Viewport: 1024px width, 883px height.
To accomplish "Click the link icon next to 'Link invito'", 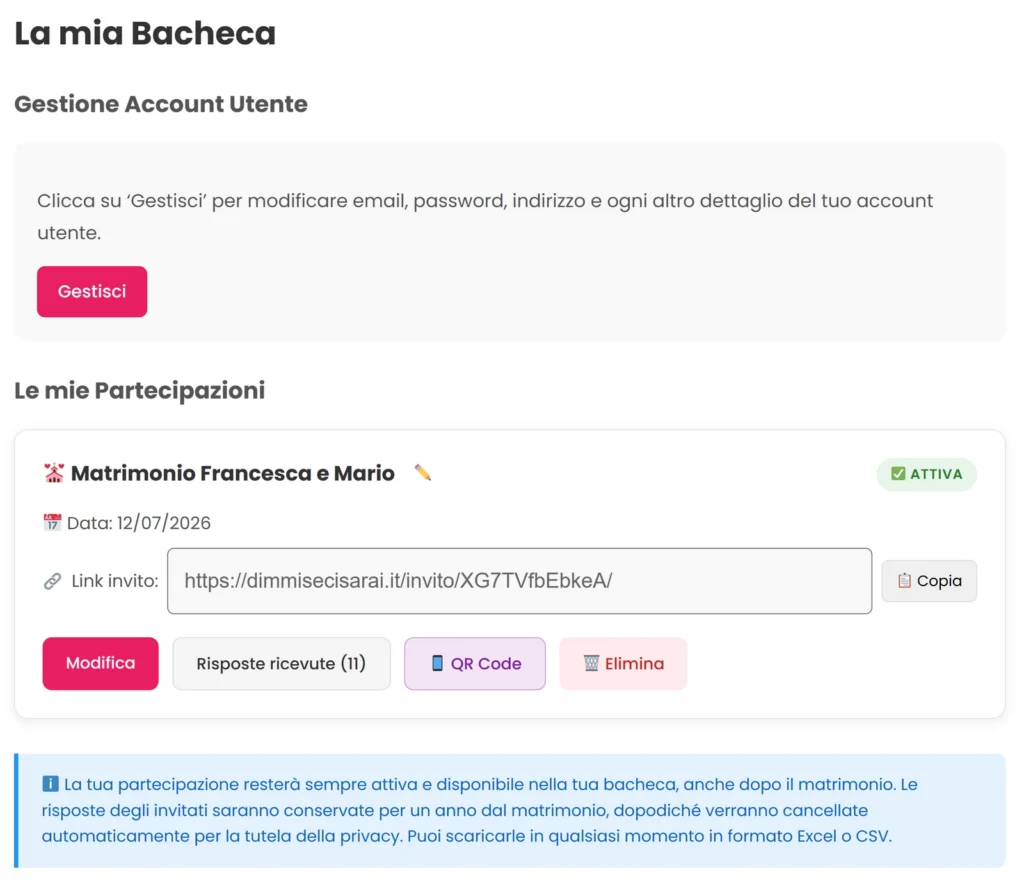I will point(52,581).
